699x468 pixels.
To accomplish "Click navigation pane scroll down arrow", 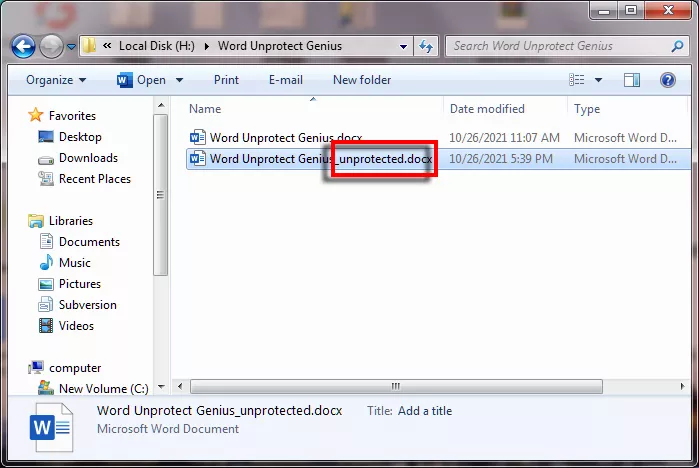I will [161, 387].
